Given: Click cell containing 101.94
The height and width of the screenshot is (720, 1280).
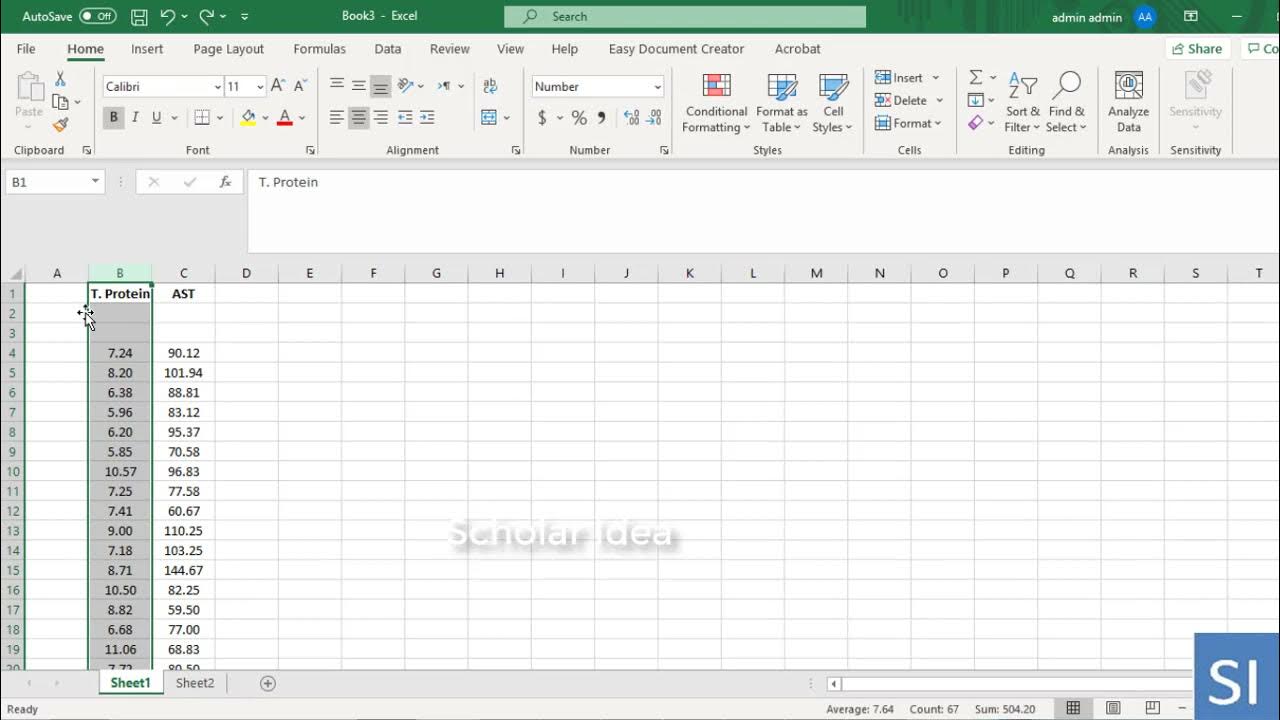Looking at the screenshot, I should [x=184, y=373].
